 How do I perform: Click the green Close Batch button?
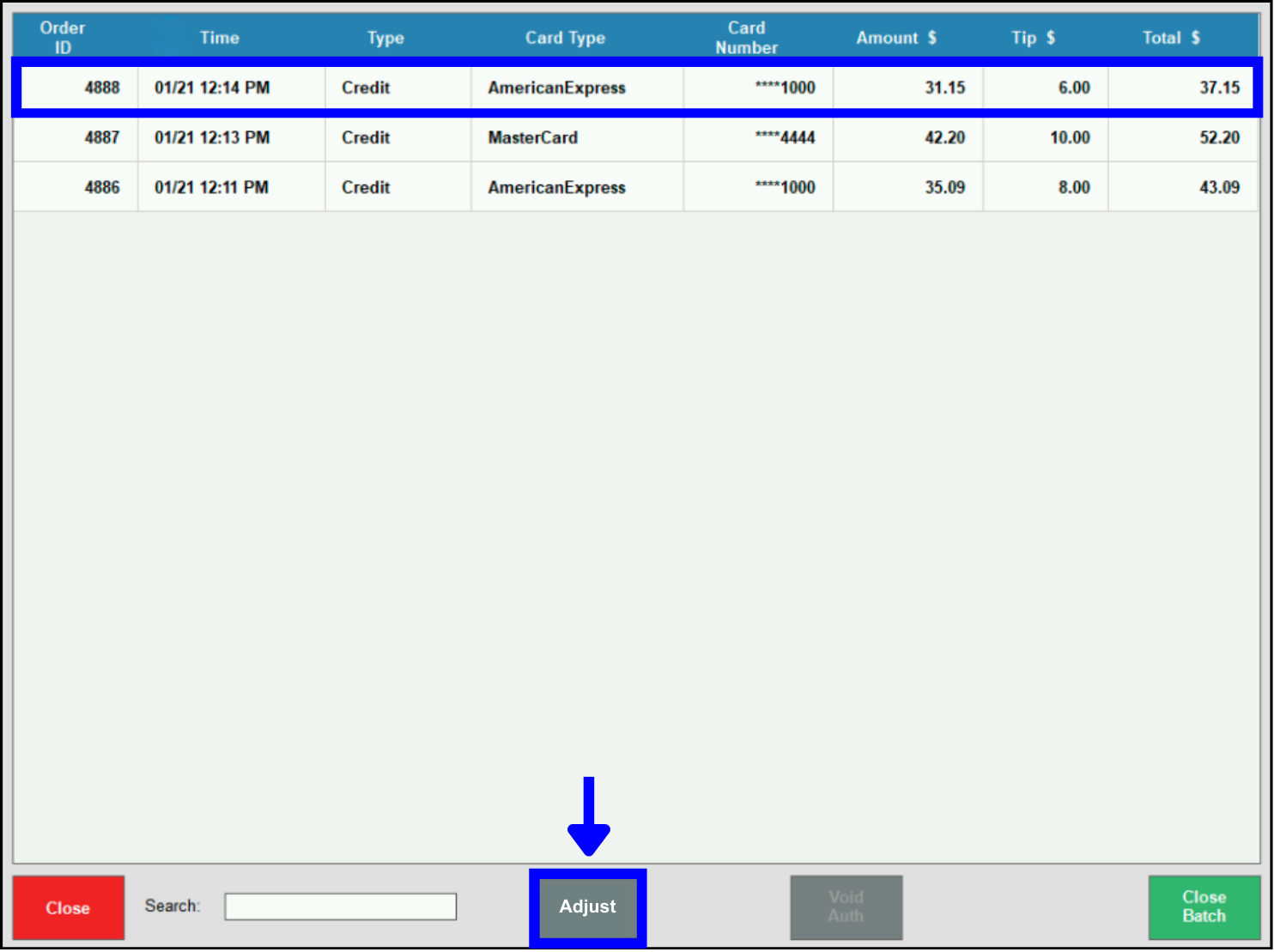(x=1204, y=907)
